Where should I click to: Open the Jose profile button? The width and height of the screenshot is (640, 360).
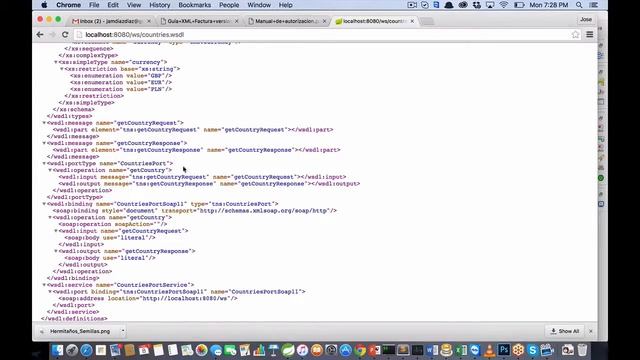pos(586,20)
